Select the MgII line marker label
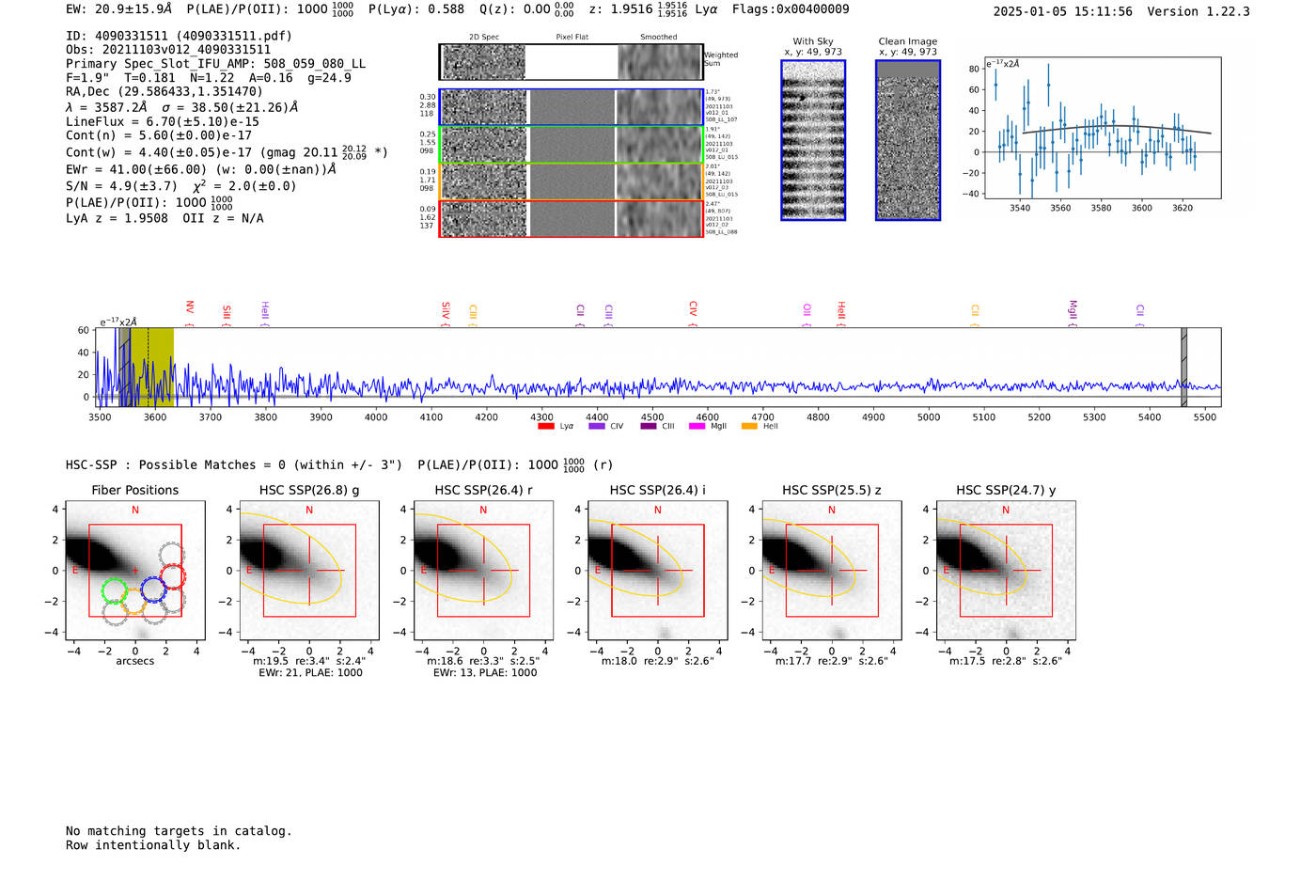Viewport: 1316px width, 896px height. tap(1073, 312)
